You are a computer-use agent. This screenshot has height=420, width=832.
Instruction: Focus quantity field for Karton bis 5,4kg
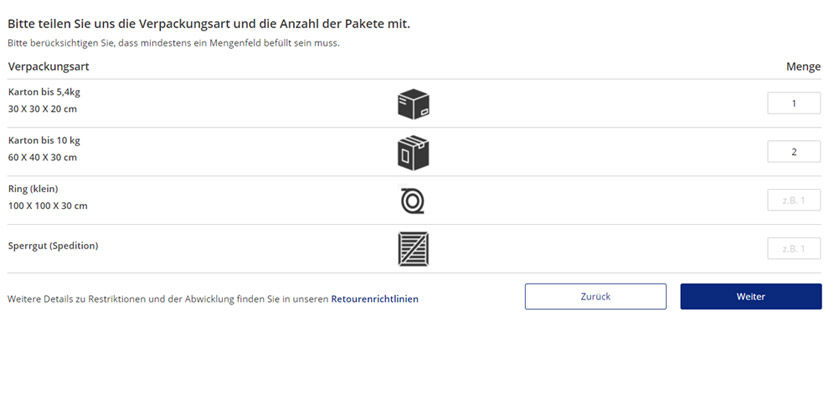pos(794,104)
